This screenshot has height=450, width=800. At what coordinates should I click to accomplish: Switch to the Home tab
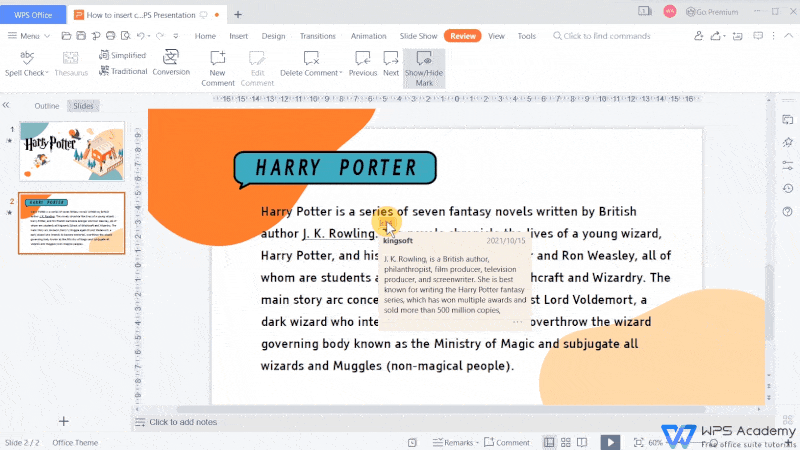pyautogui.click(x=205, y=36)
